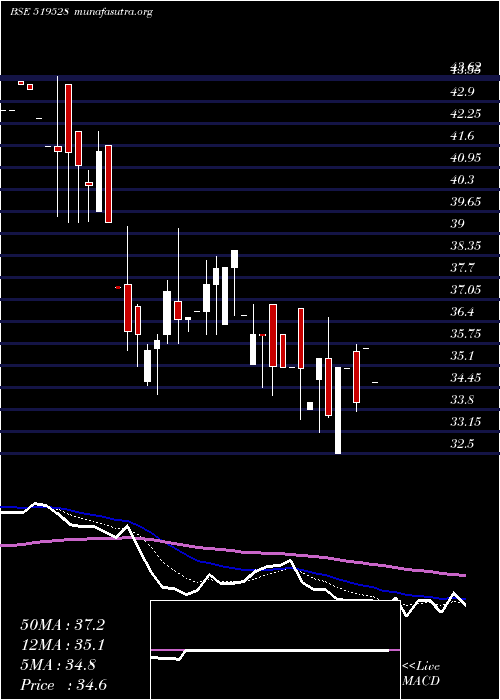The height and width of the screenshot is (700, 500).
Task: Click the 33.15 price axis label
Action: [466, 421]
